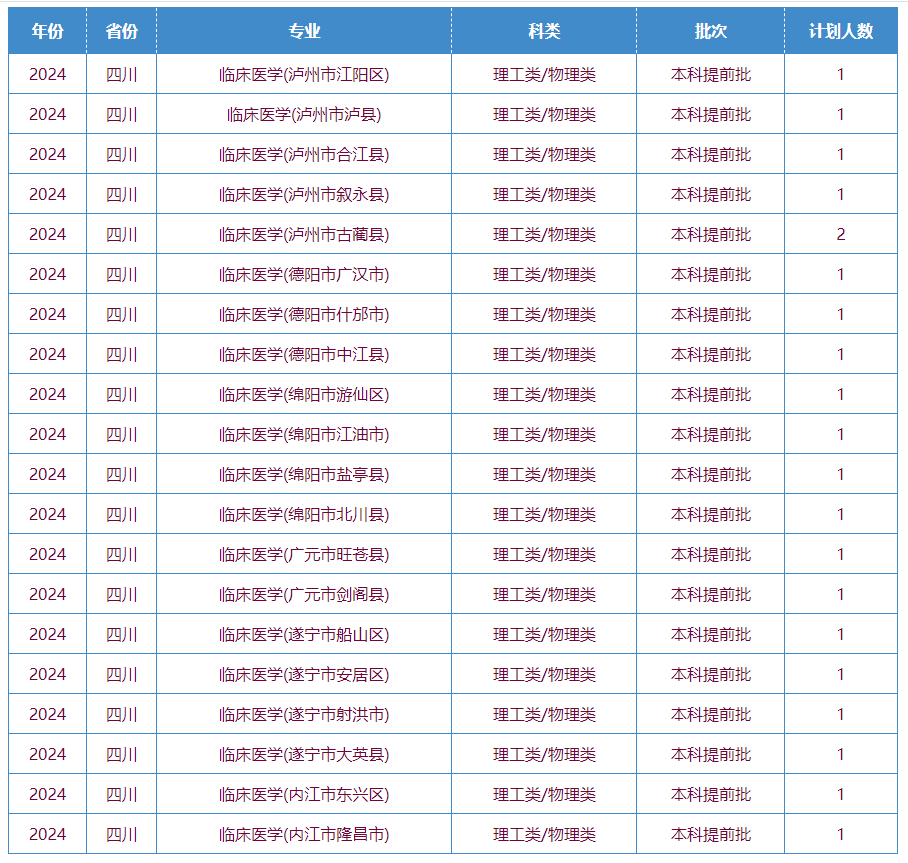Select the 临床医学(绵阳市北川县) cell
Viewport: 908px width, 863px height.
pyautogui.click(x=304, y=514)
